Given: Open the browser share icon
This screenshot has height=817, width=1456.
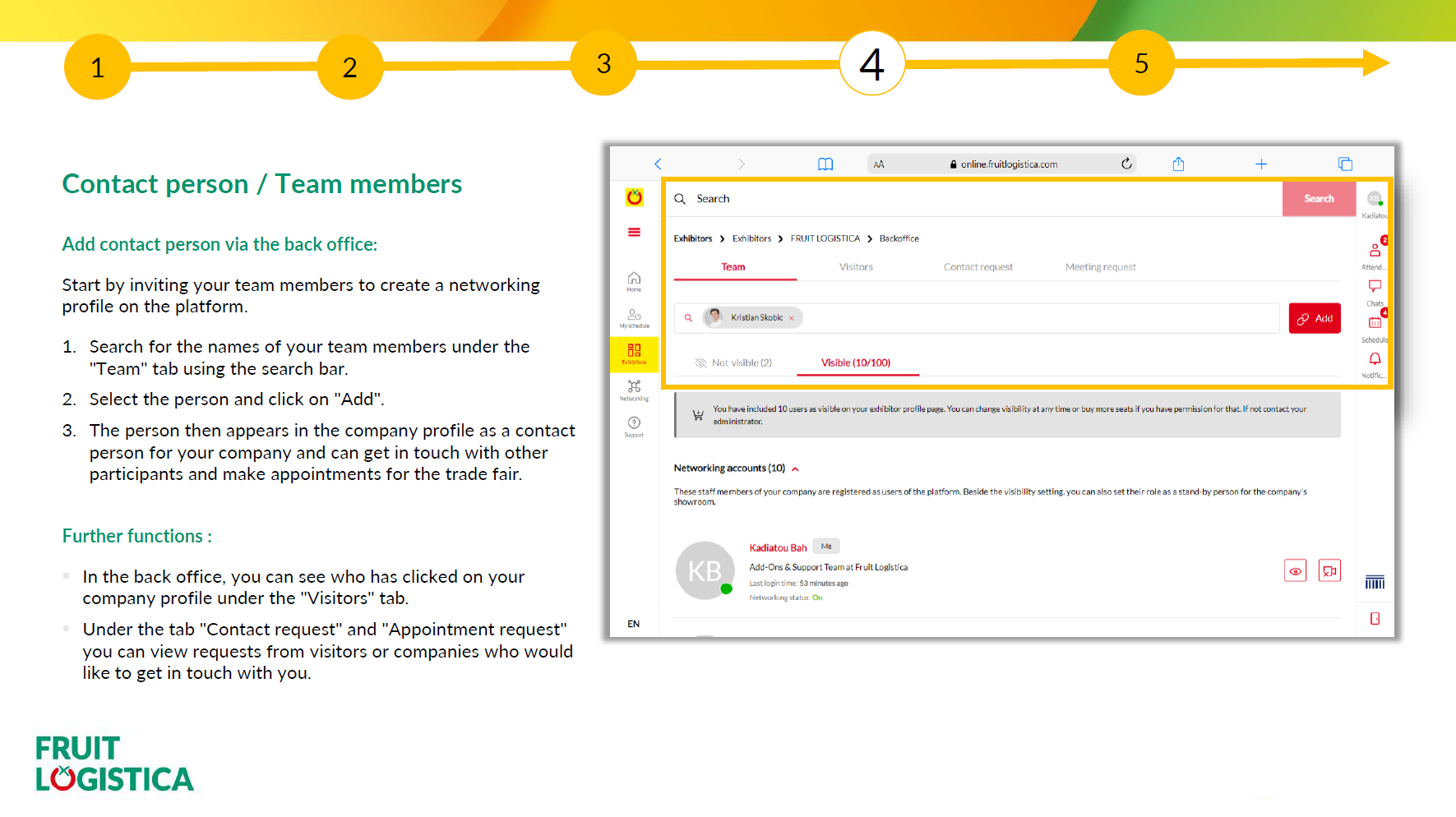Looking at the screenshot, I should (x=1178, y=164).
